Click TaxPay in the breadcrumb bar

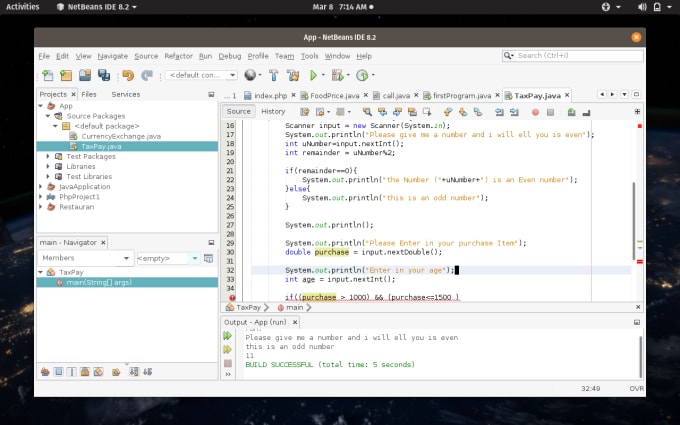pyautogui.click(x=248, y=307)
